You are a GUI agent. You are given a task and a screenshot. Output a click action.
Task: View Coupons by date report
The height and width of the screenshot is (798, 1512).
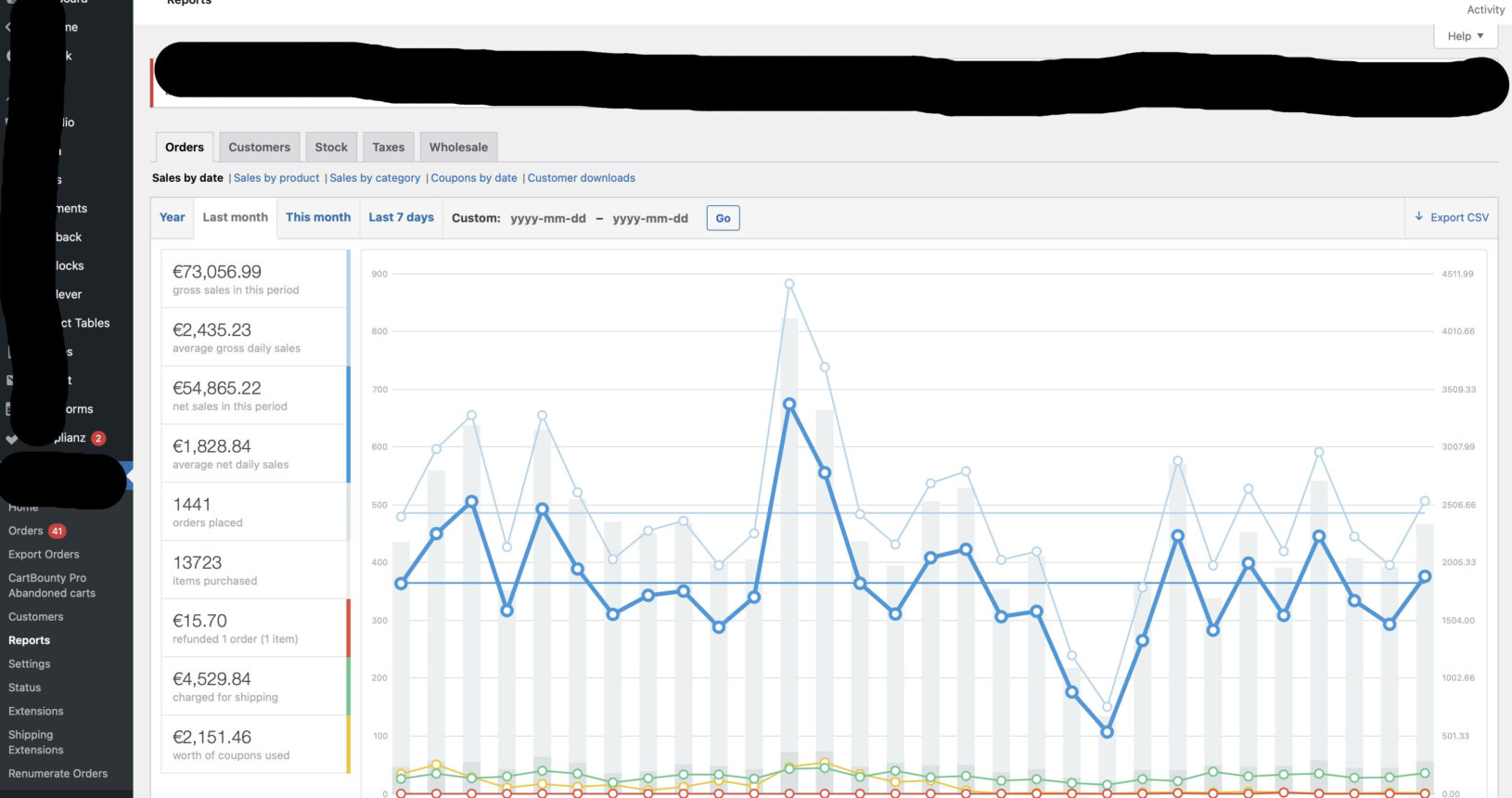474,178
